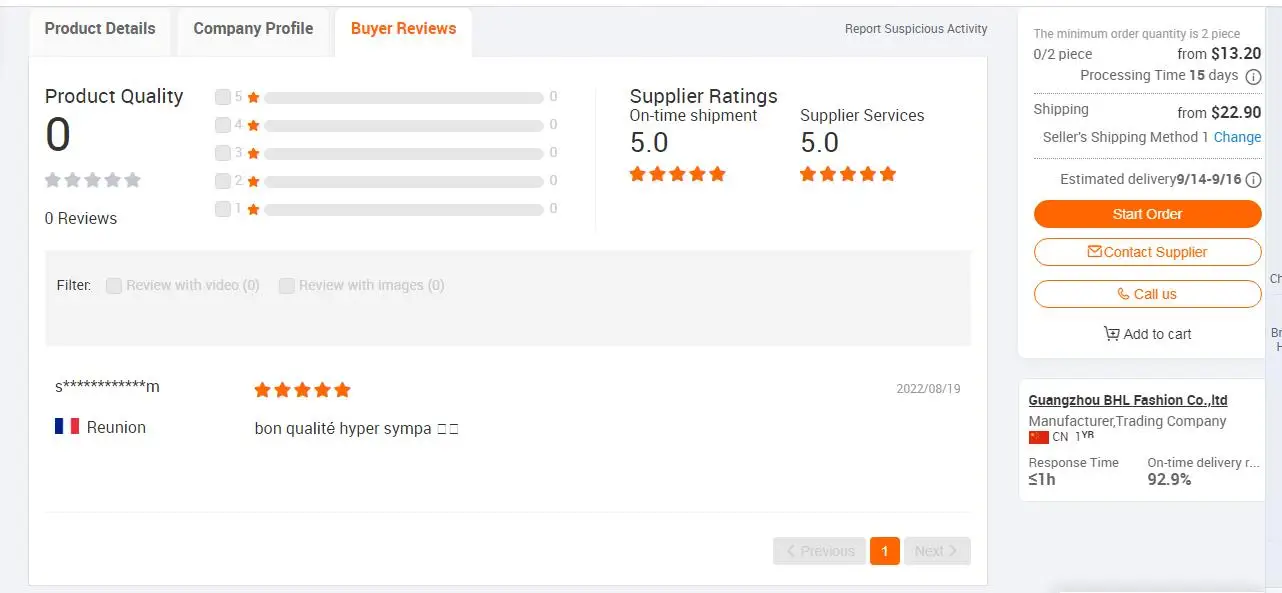Viewport: 1282px width, 593px height.
Task: Click the shopping cart icon
Action: pyautogui.click(x=1112, y=334)
